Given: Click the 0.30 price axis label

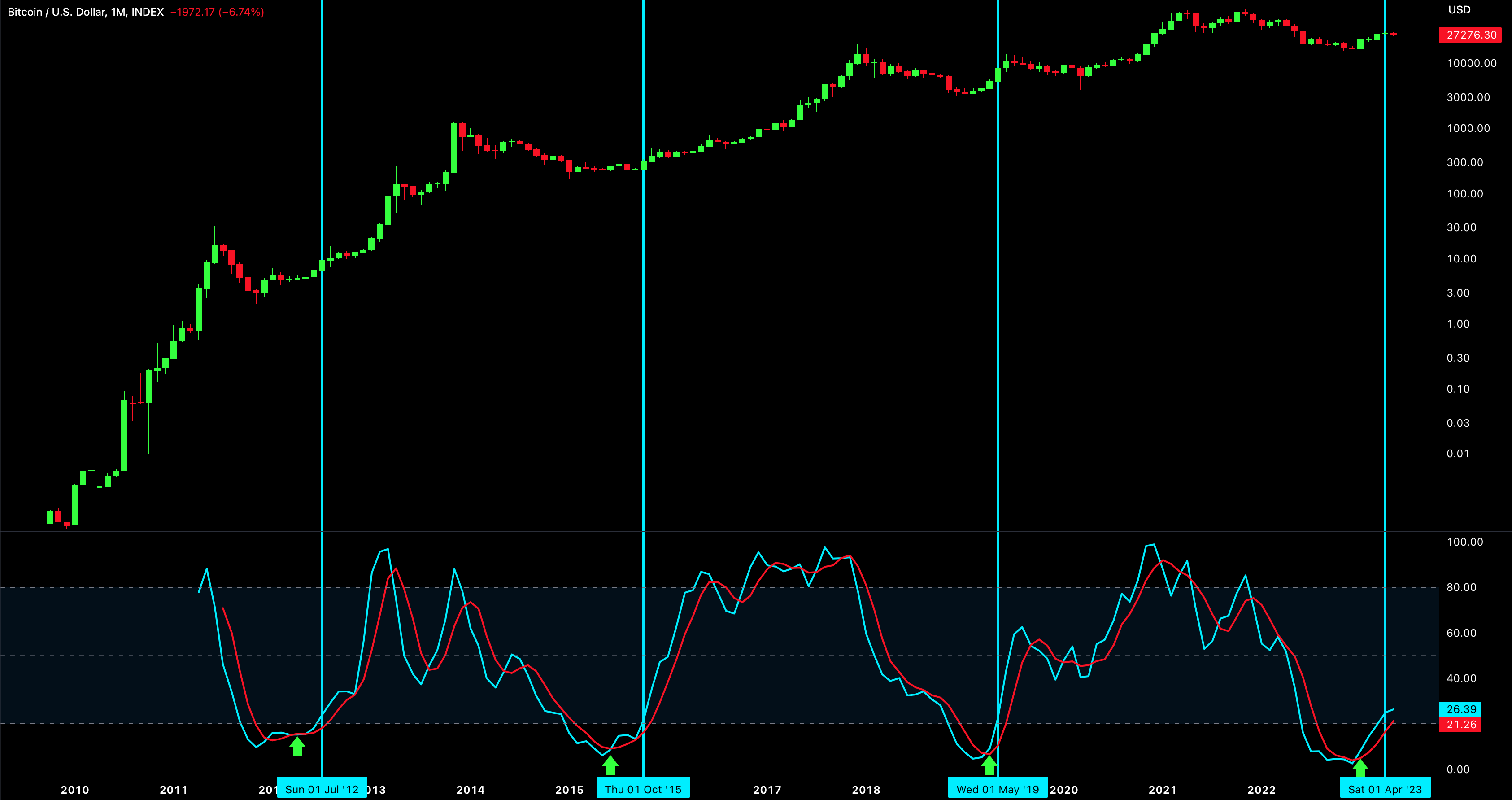Looking at the screenshot, I should click(1458, 358).
